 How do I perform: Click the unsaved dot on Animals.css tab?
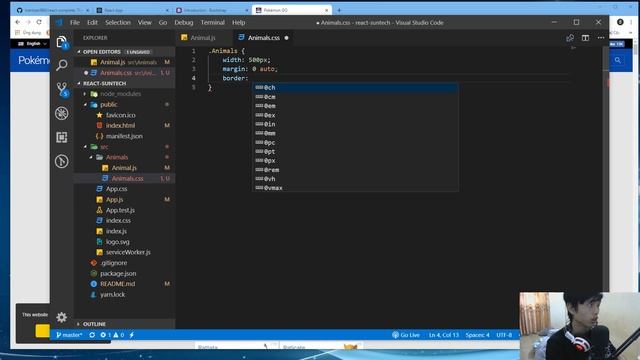(287, 38)
